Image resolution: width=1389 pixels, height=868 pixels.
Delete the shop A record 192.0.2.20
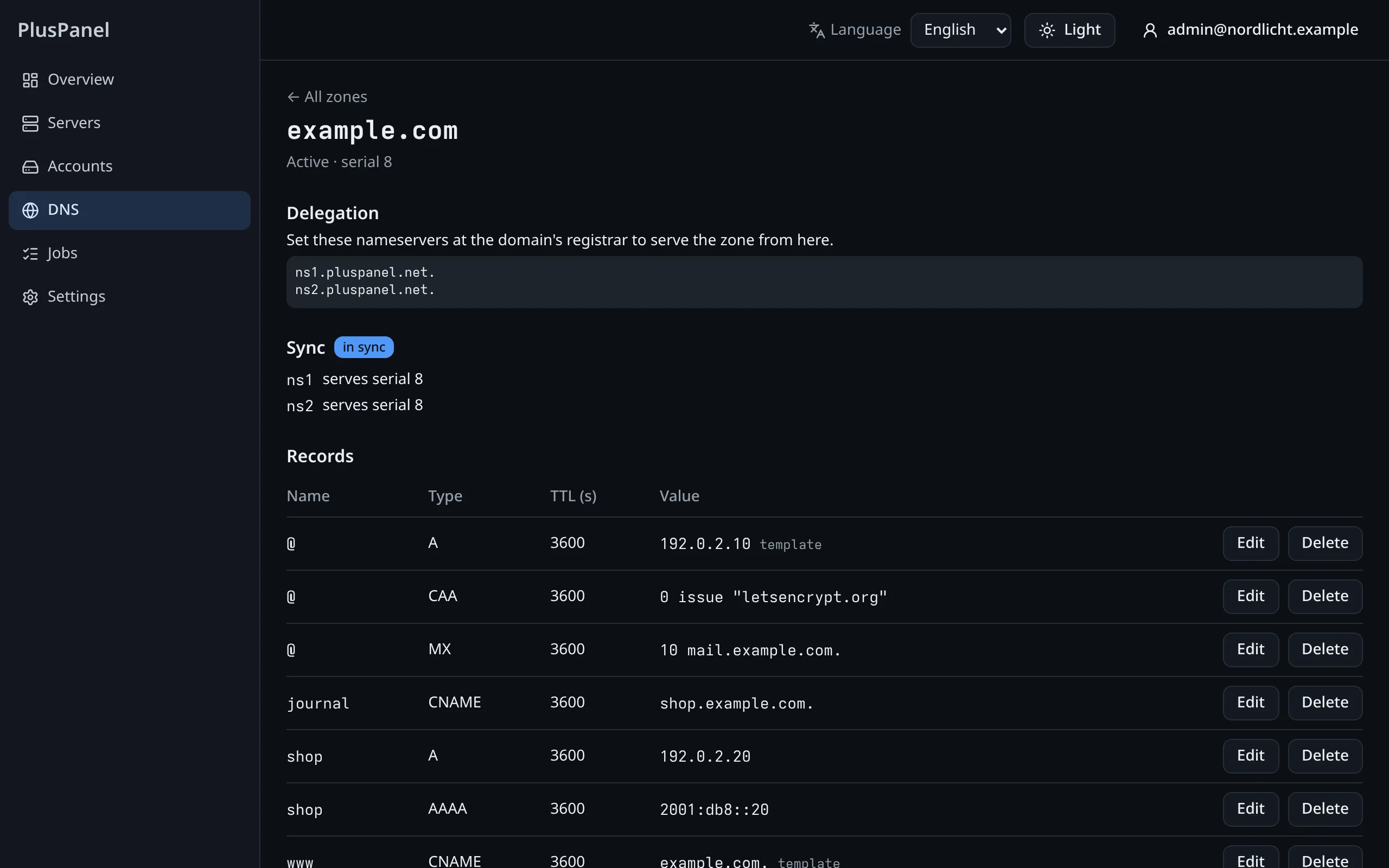click(x=1325, y=756)
